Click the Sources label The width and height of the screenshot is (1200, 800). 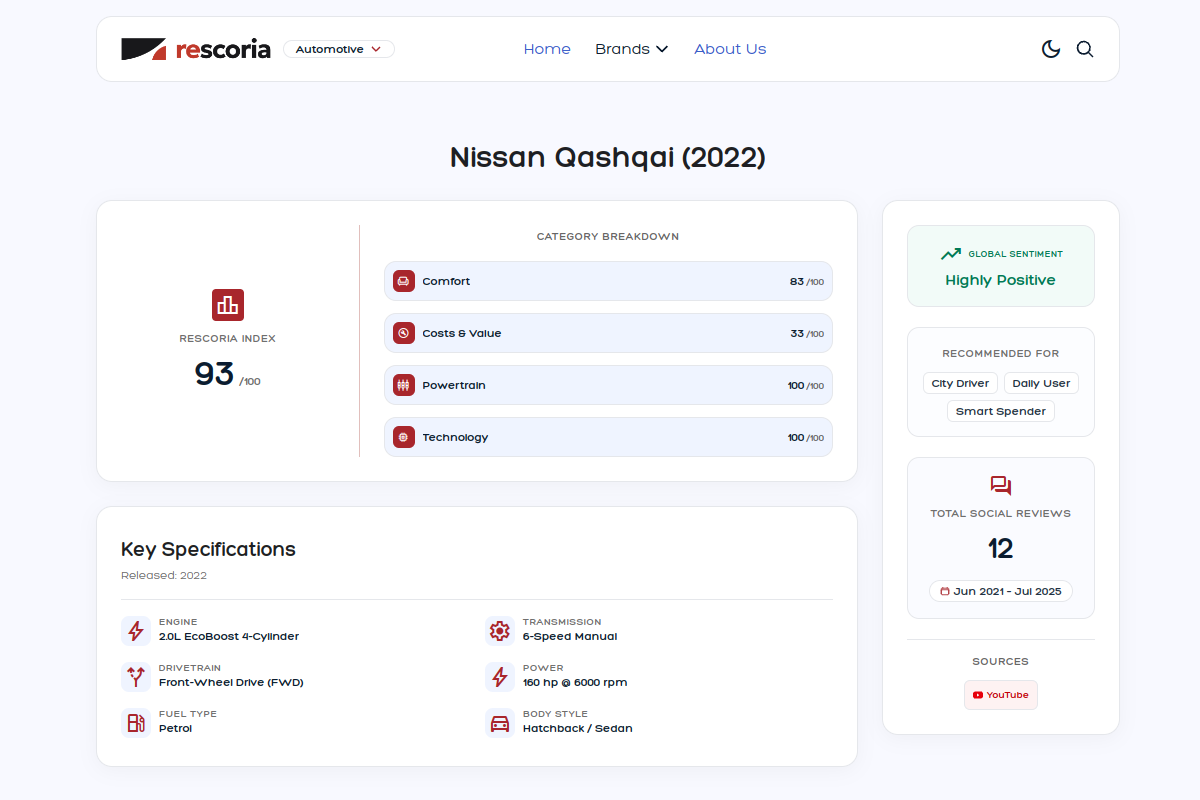[x=1001, y=662]
